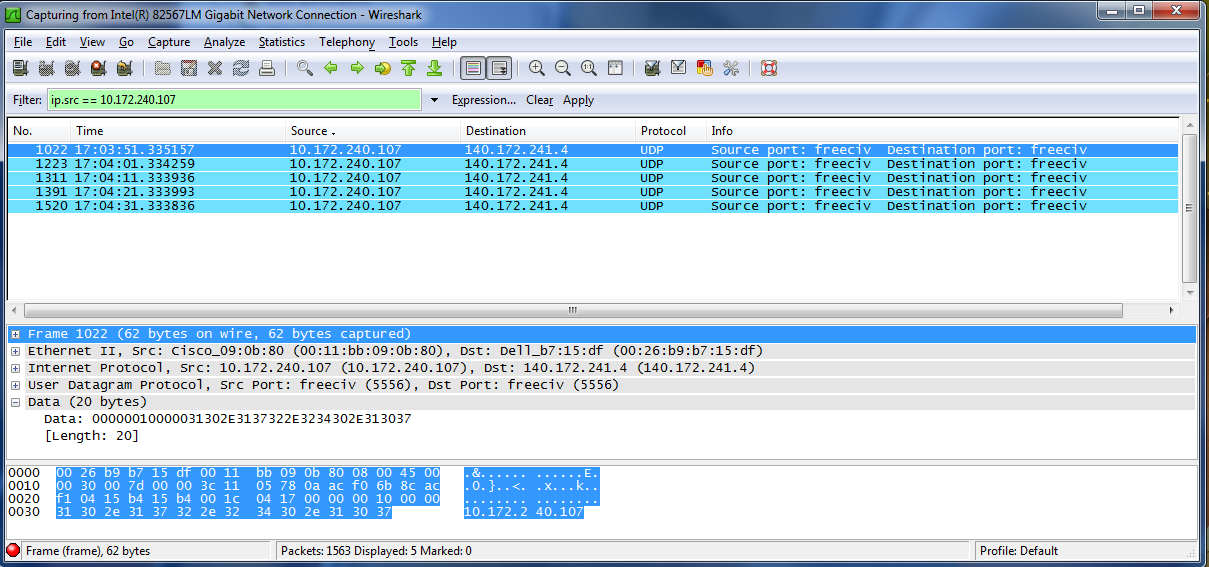Screen dimensions: 1209x567
Task: Sort packets by Source column
Action: pos(374,131)
